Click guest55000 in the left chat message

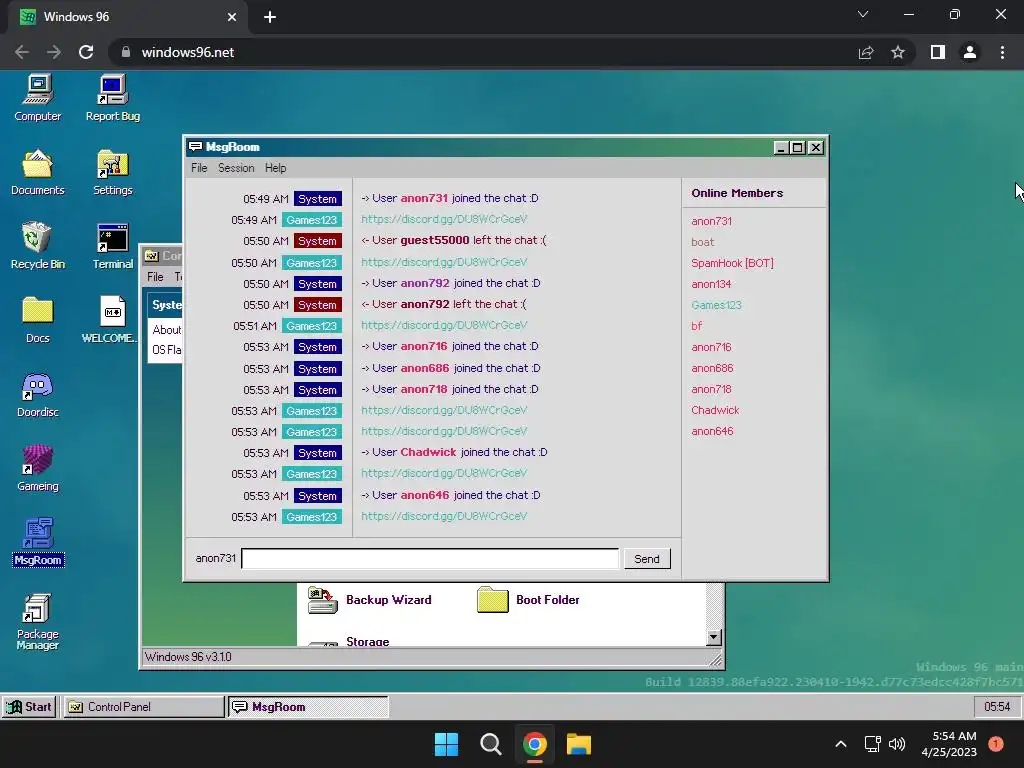435,240
